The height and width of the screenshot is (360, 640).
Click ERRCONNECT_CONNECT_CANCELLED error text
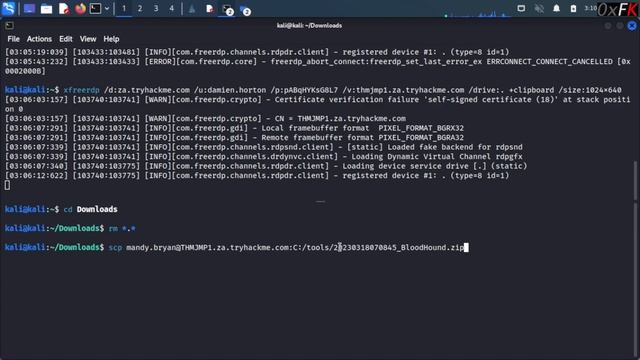pos(549,62)
